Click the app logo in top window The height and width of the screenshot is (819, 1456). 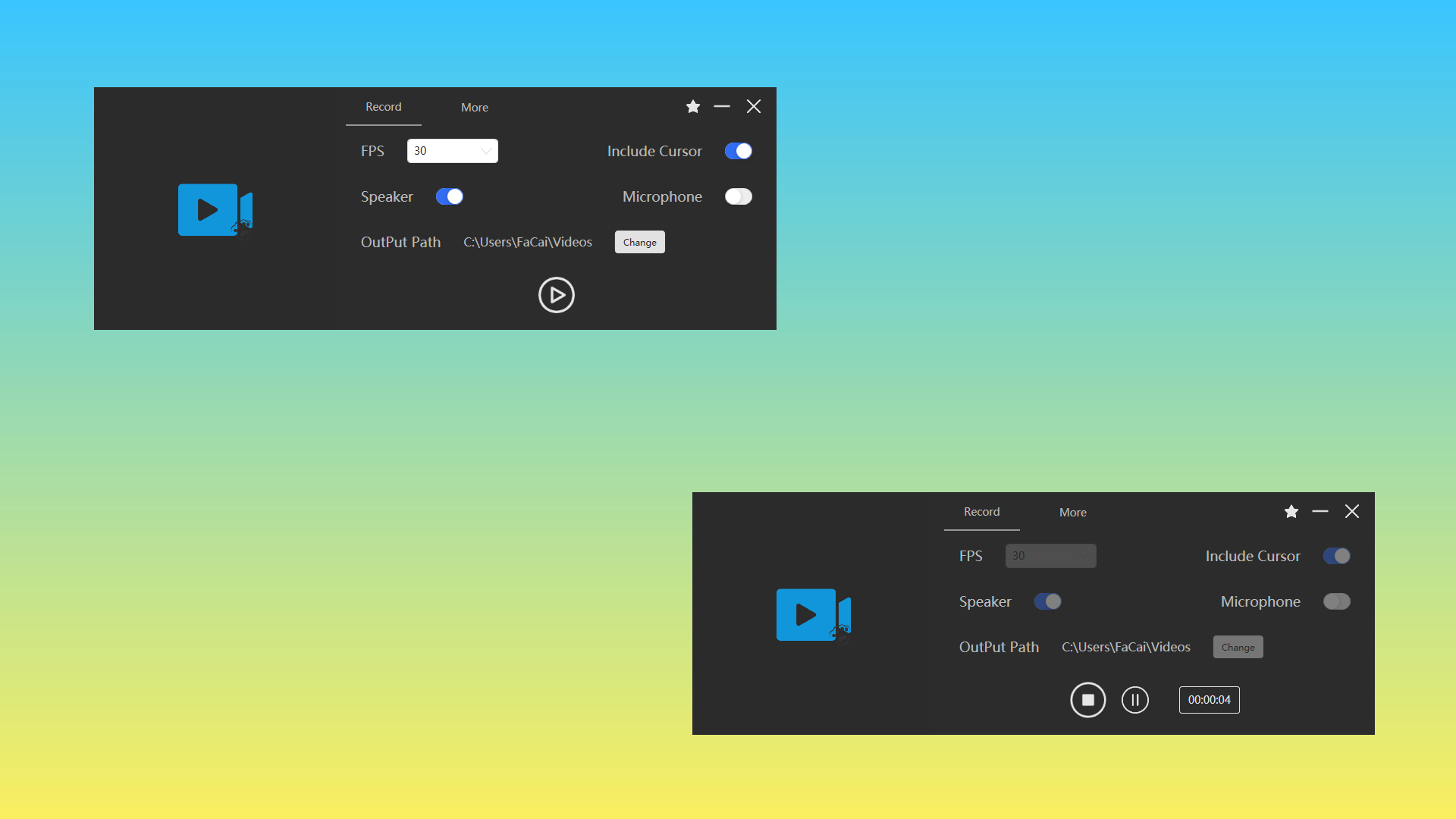[x=215, y=210]
